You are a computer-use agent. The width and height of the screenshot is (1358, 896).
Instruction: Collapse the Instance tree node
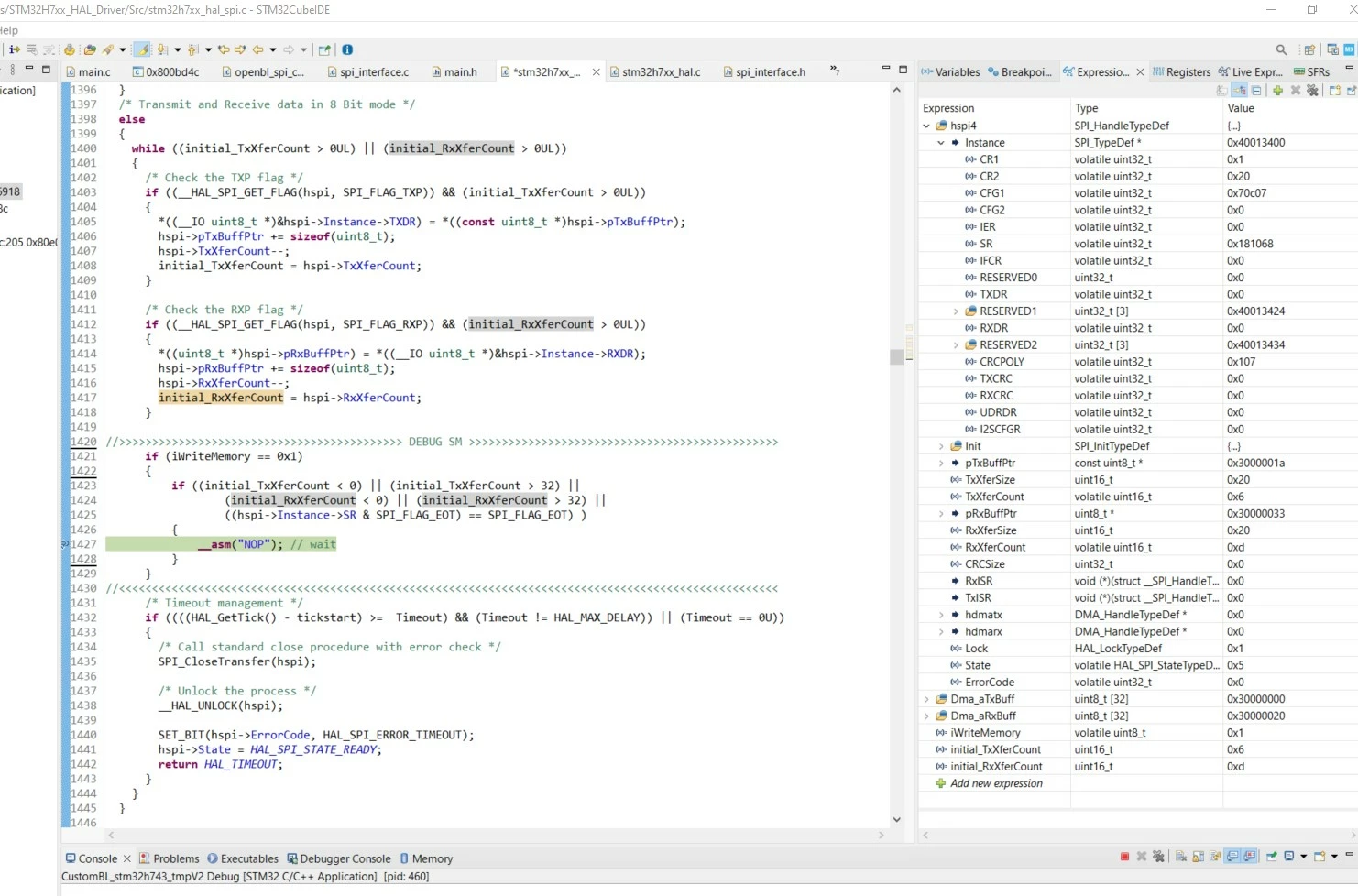[941, 143]
